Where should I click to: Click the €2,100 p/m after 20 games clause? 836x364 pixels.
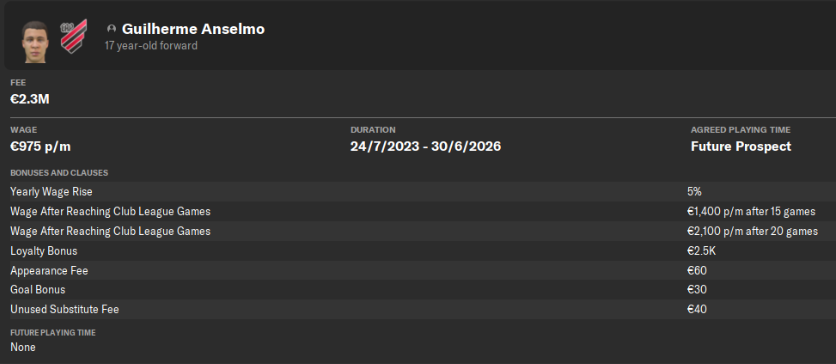coord(752,231)
